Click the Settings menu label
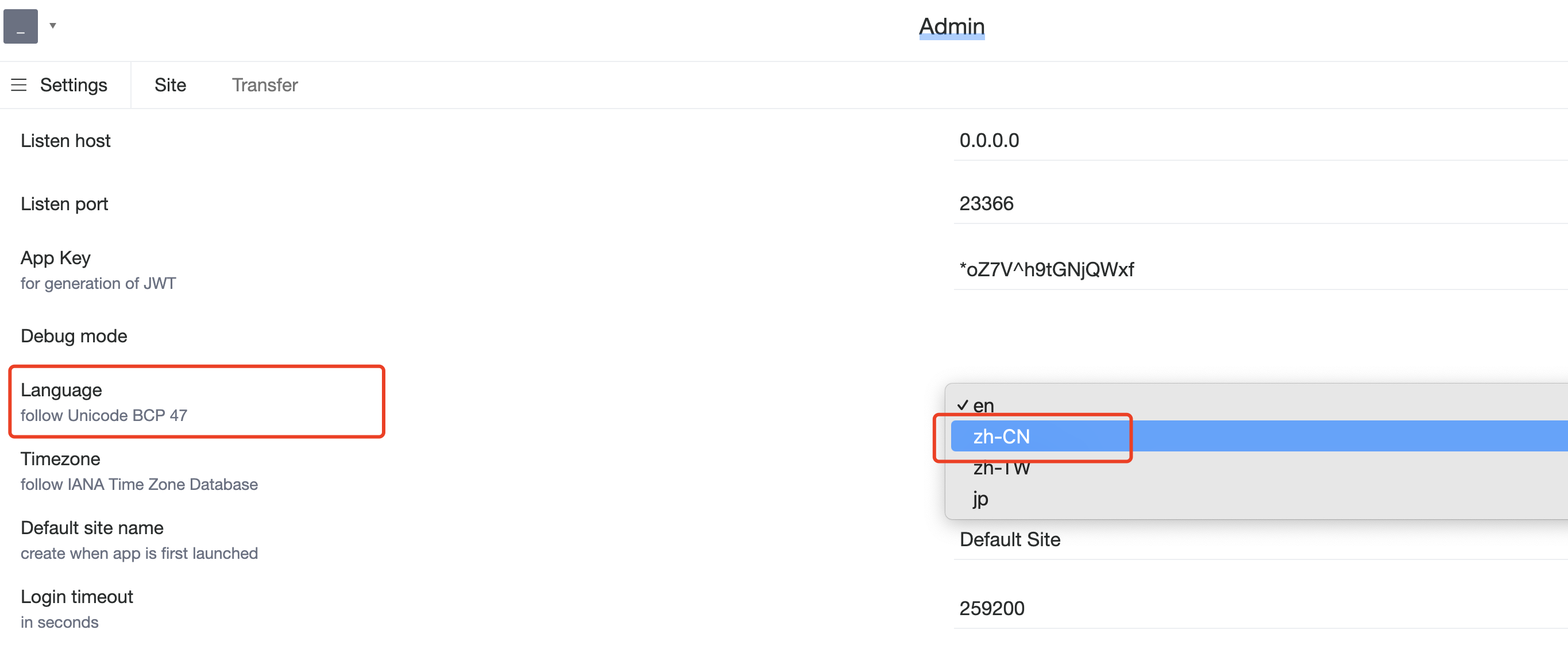Image resolution: width=1568 pixels, height=649 pixels. pyautogui.click(x=73, y=84)
